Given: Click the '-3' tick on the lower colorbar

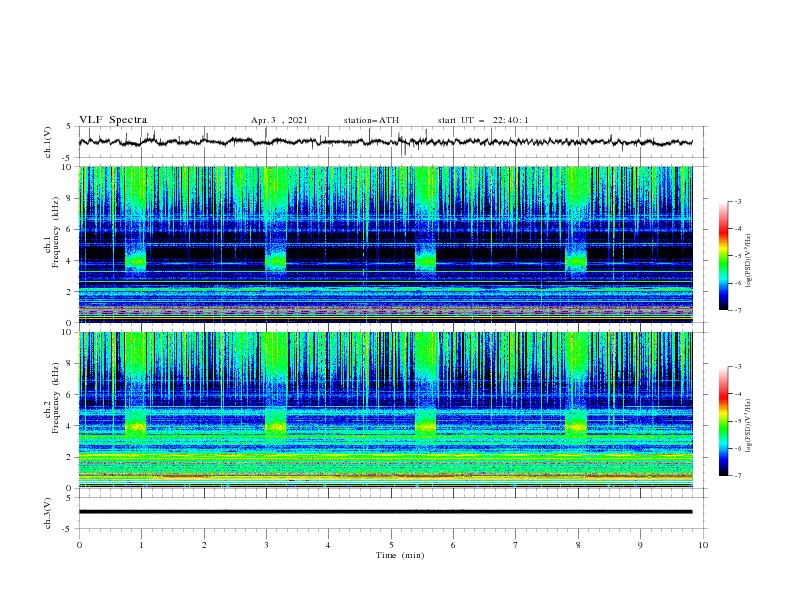Looking at the screenshot, I should click(x=737, y=367).
